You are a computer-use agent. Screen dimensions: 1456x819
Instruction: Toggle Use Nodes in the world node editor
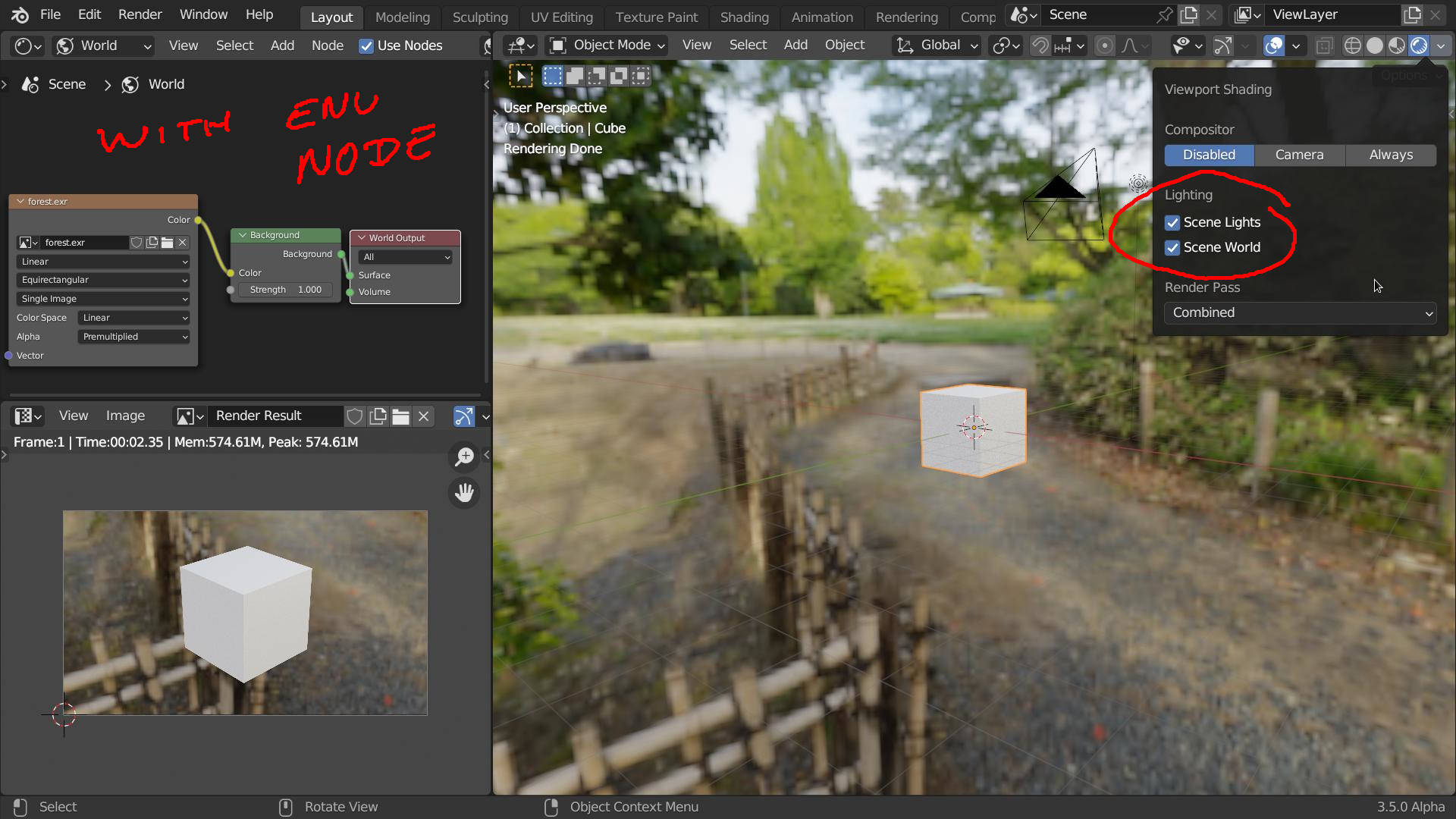(x=366, y=45)
